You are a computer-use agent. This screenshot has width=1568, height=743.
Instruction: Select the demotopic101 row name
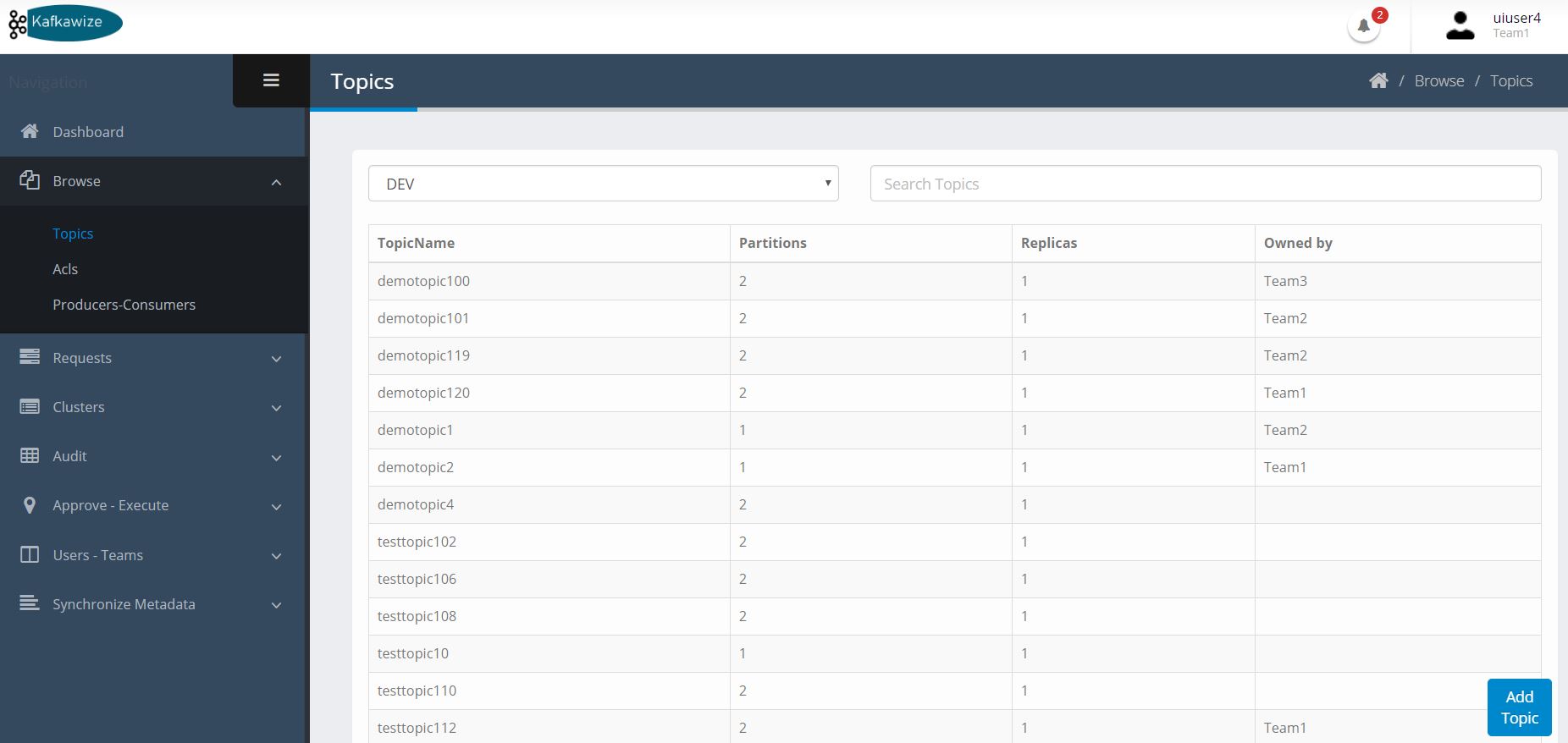click(423, 318)
